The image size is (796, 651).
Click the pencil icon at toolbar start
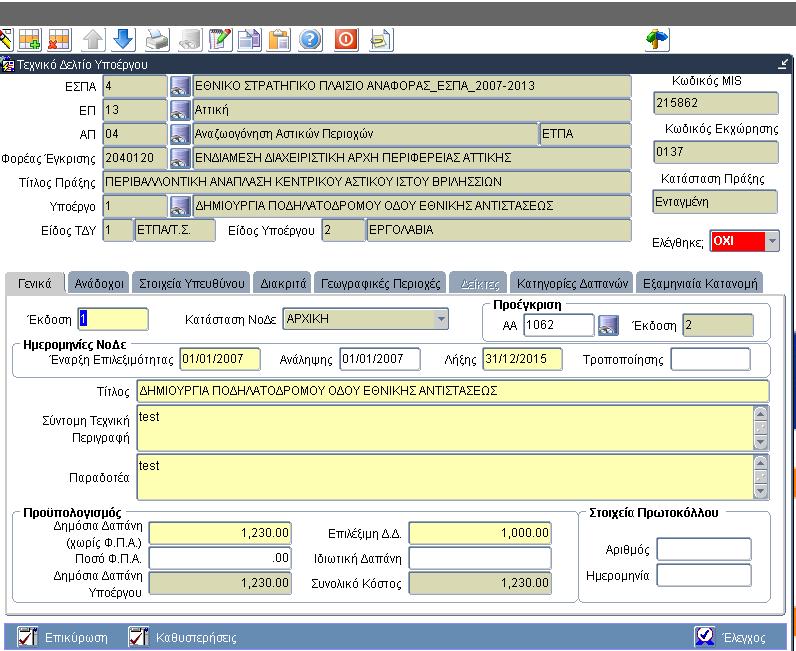click(x=6, y=40)
